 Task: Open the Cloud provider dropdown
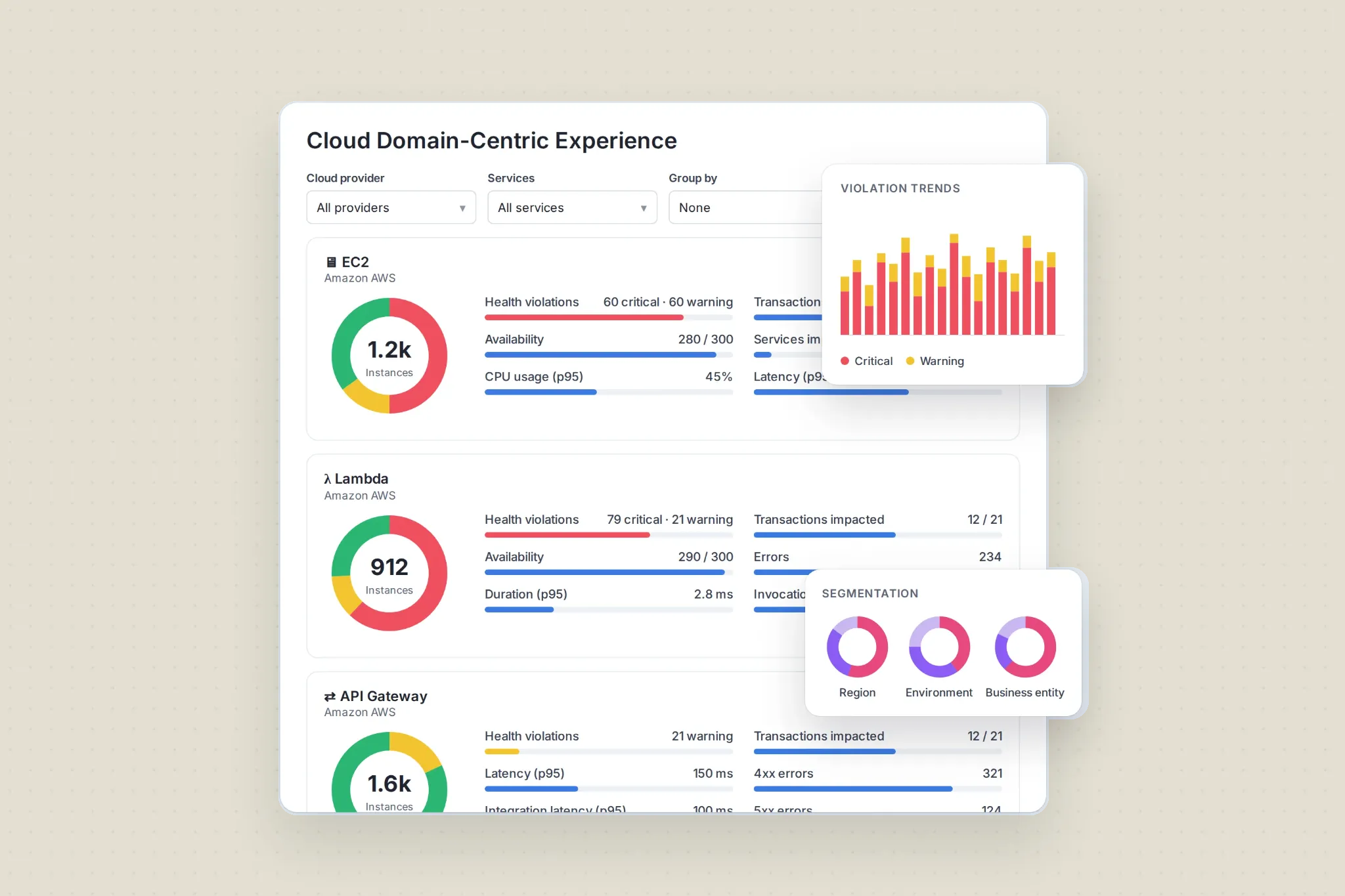point(391,207)
